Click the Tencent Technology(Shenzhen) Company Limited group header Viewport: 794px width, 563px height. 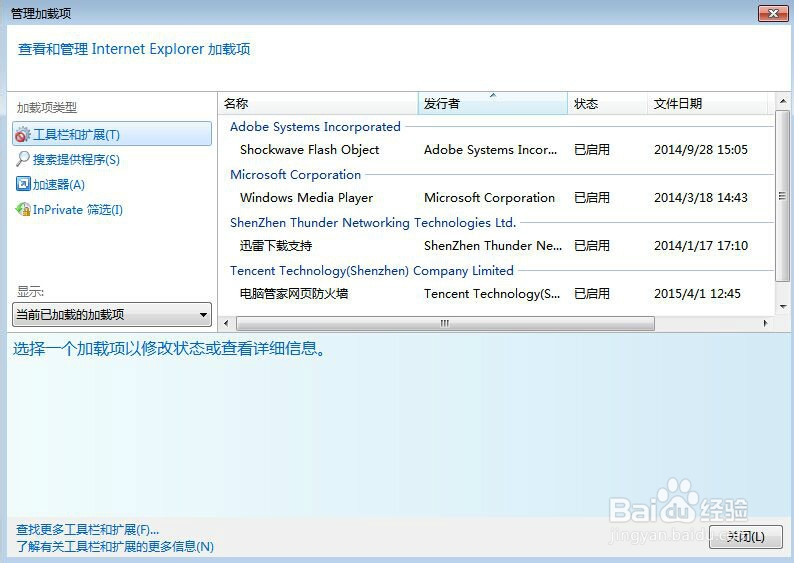[372, 271]
